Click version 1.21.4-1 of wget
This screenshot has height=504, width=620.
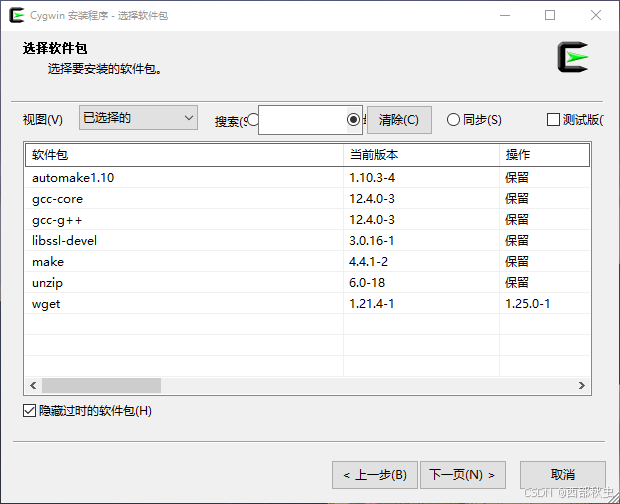click(x=371, y=304)
